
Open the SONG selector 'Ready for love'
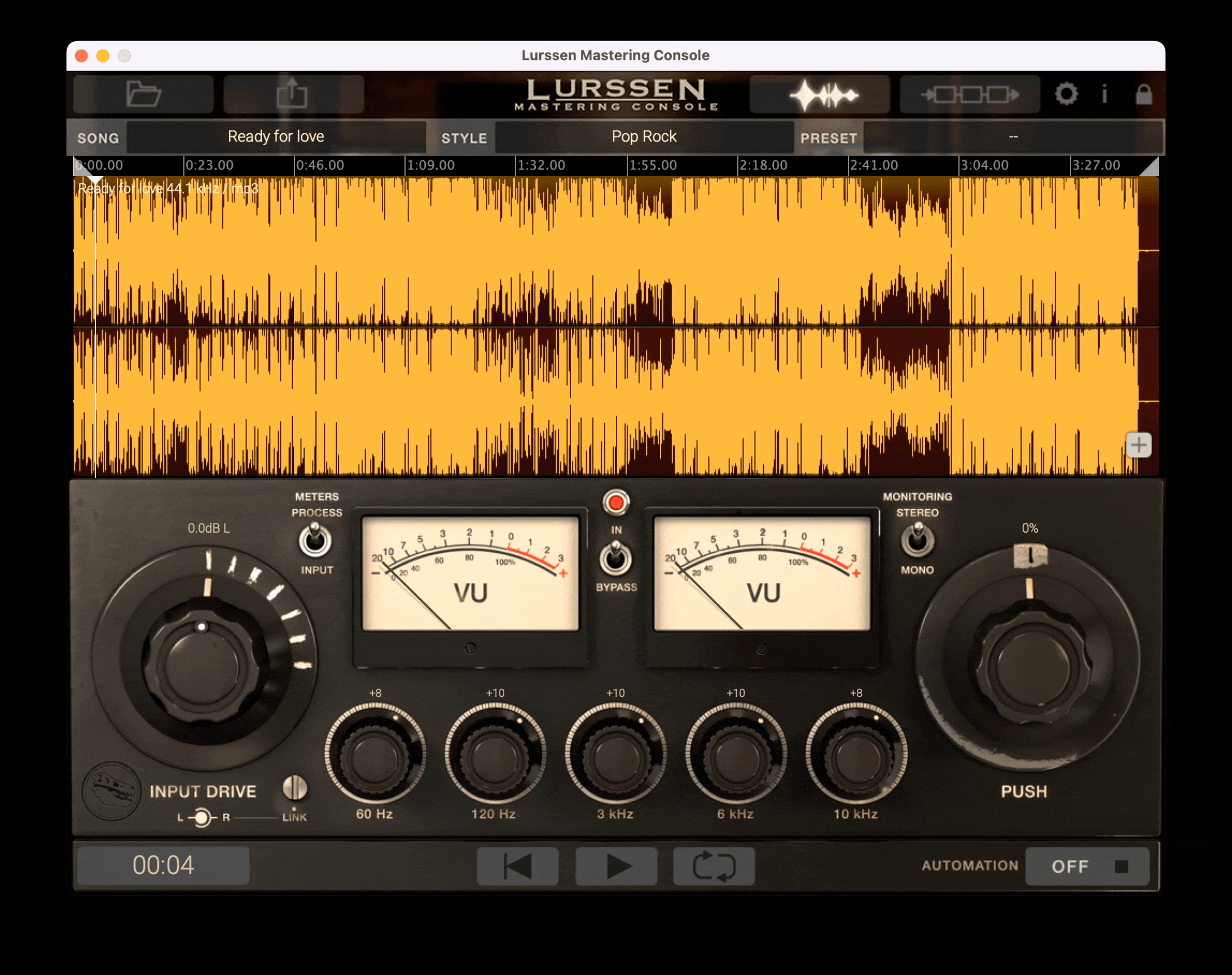click(x=276, y=137)
